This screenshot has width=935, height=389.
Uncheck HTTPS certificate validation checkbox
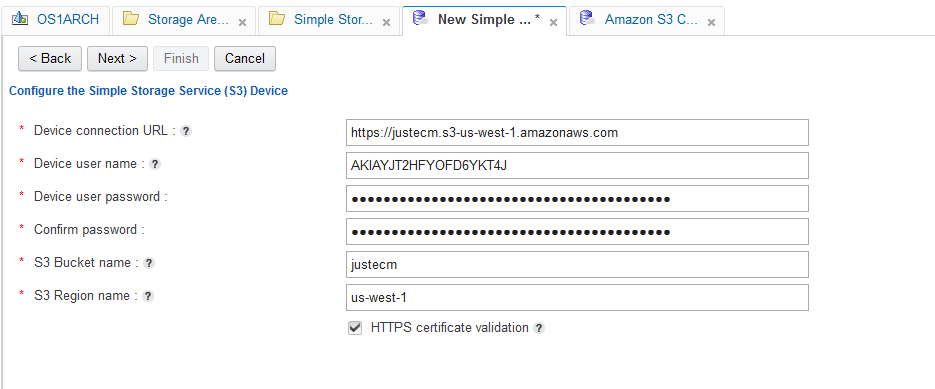355,328
